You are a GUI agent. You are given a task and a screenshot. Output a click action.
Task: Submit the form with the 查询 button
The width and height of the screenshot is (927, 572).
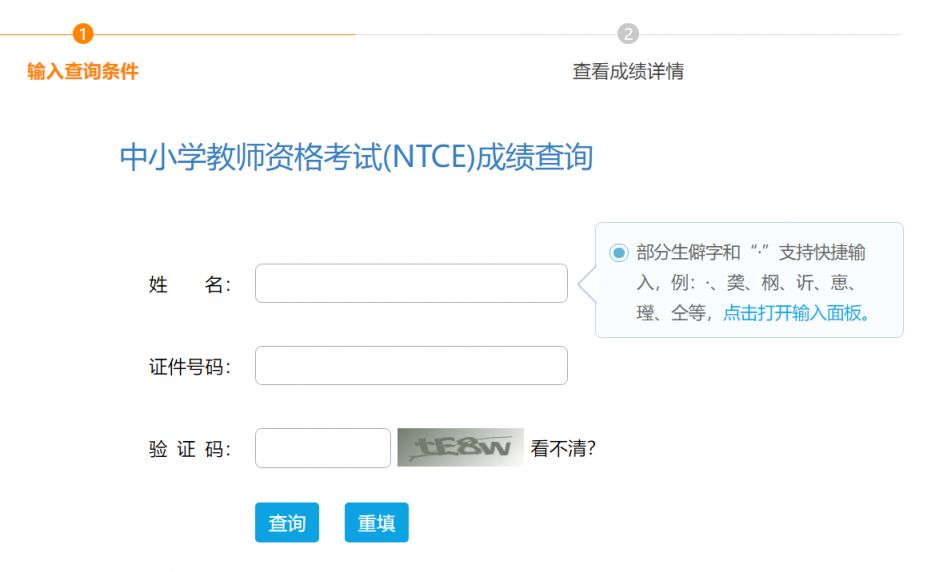point(287,522)
